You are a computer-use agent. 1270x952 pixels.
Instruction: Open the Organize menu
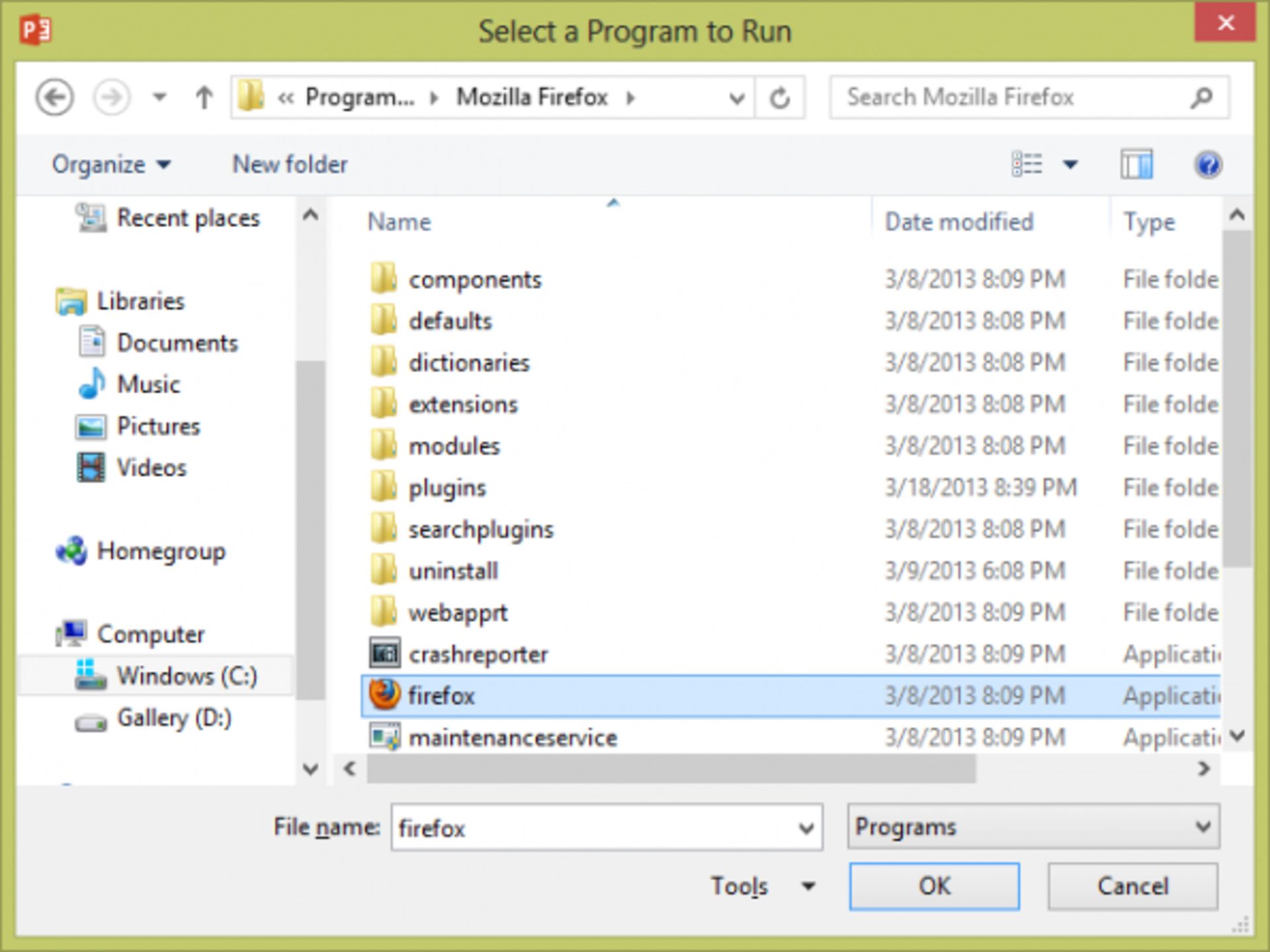[x=111, y=164]
